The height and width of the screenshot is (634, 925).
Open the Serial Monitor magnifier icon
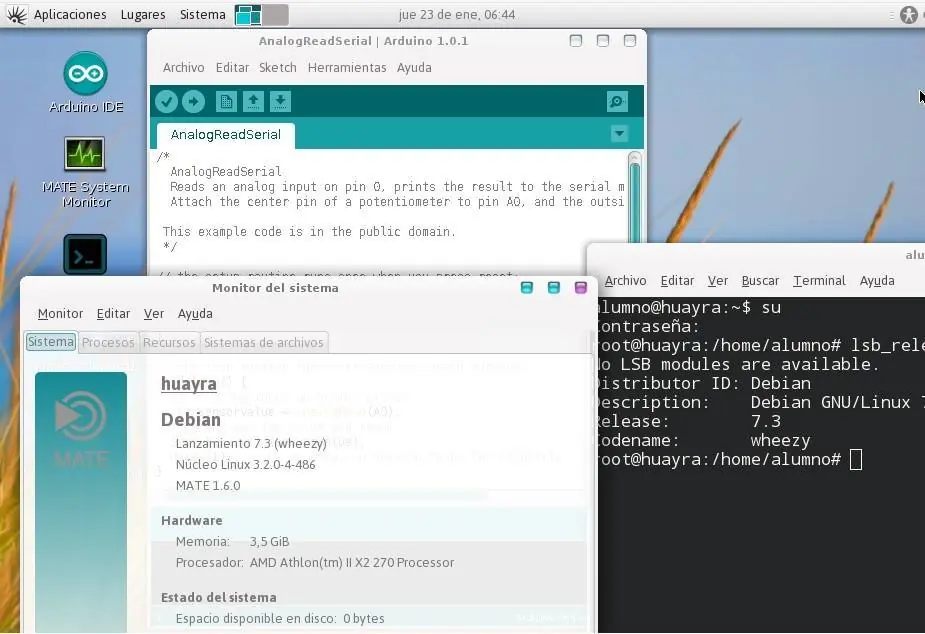tap(617, 101)
